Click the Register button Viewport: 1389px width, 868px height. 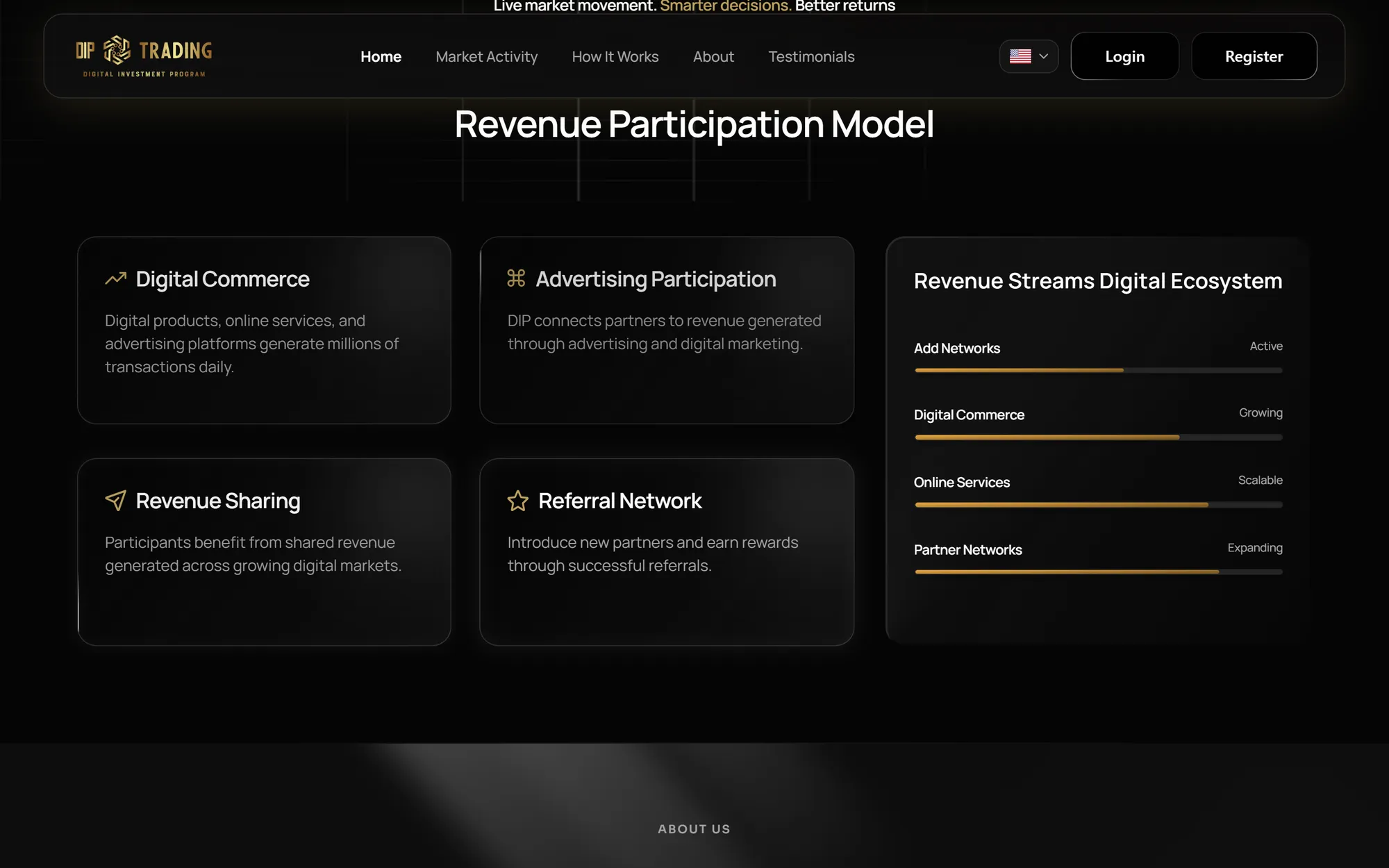1254,56
